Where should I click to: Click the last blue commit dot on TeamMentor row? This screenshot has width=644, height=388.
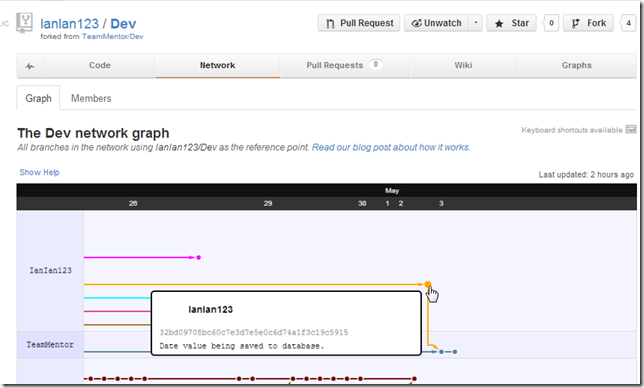pos(455,352)
